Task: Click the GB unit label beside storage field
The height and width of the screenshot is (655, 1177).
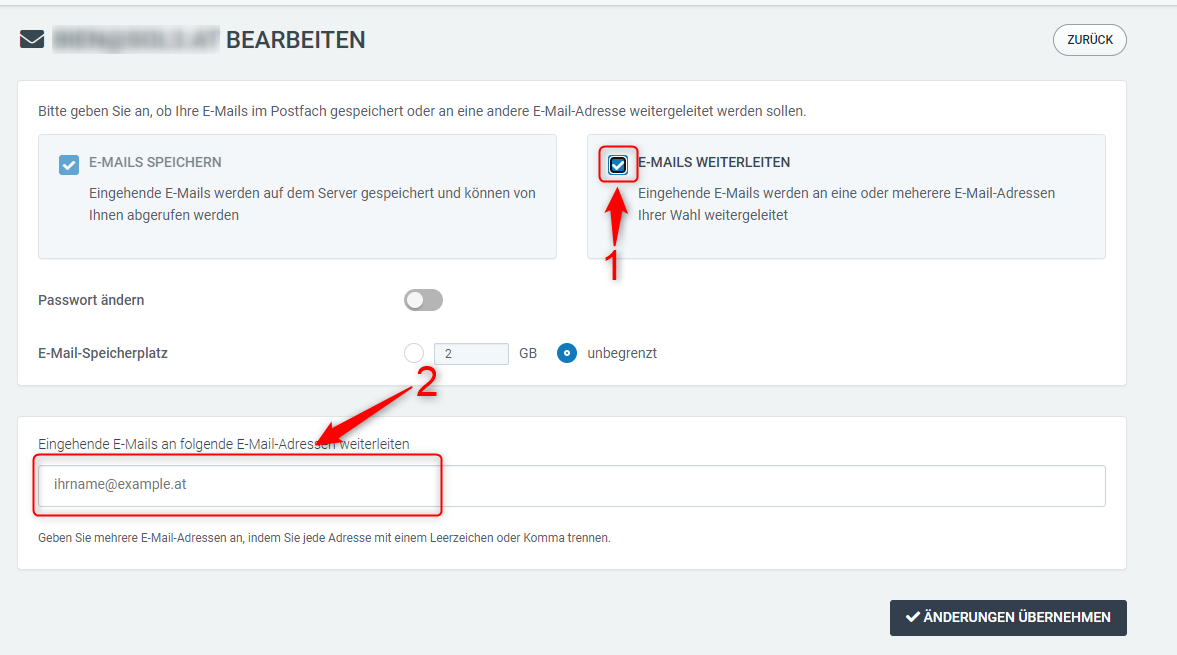Action: coord(528,353)
